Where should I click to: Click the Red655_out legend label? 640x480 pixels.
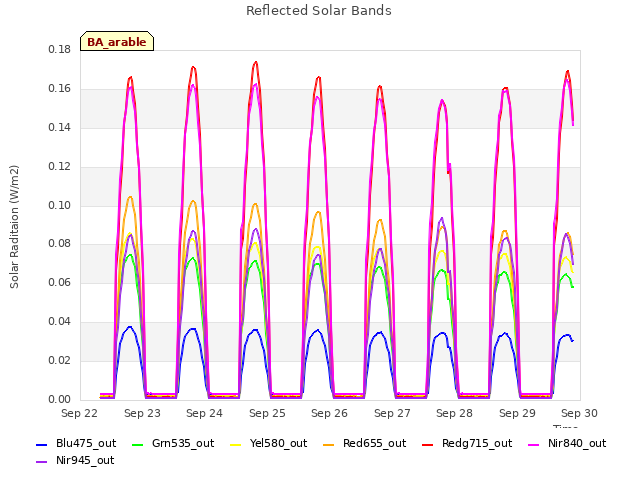pyautogui.click(x=375, y=443)
